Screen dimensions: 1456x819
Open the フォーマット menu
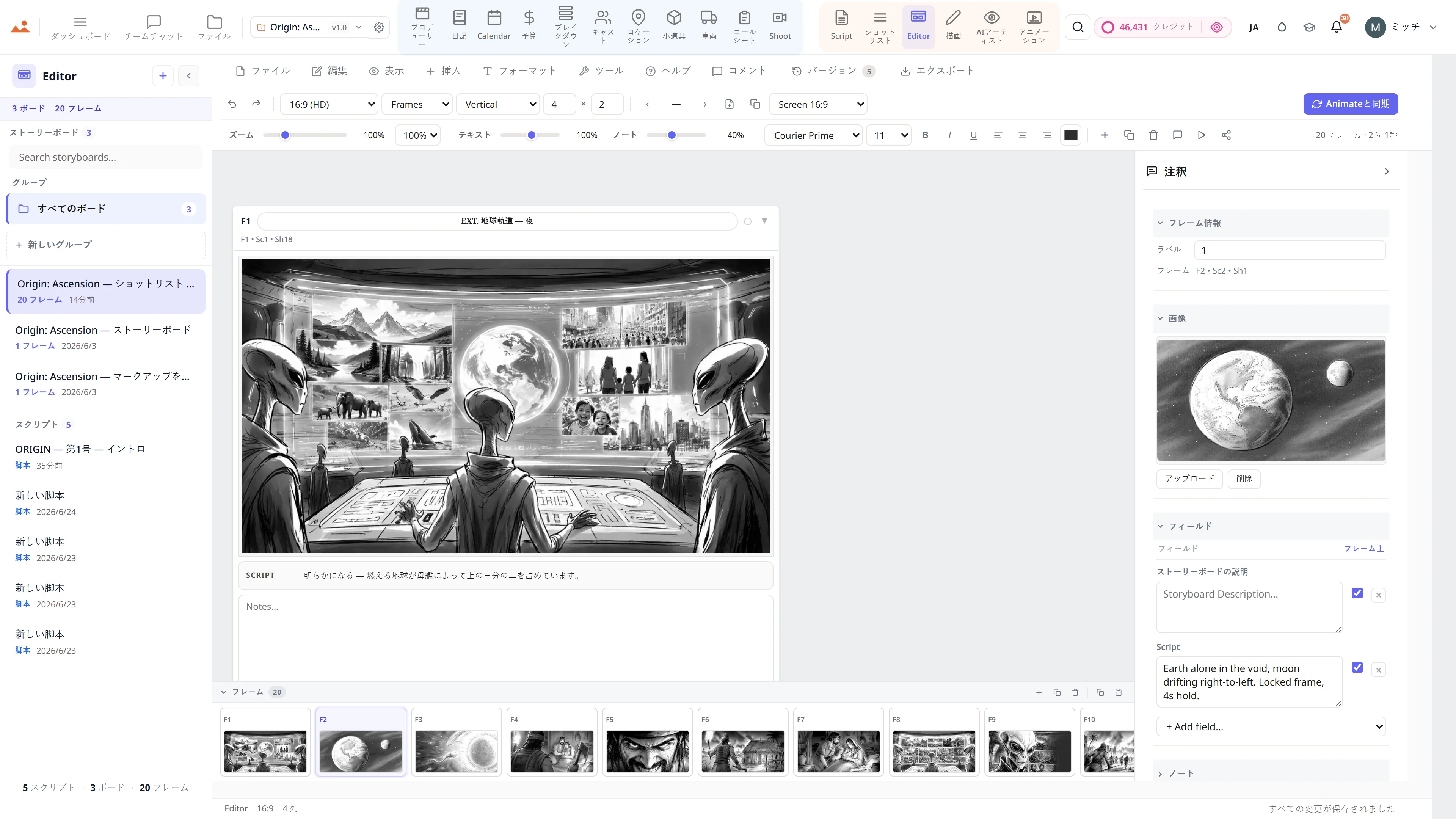click(520, 71)
